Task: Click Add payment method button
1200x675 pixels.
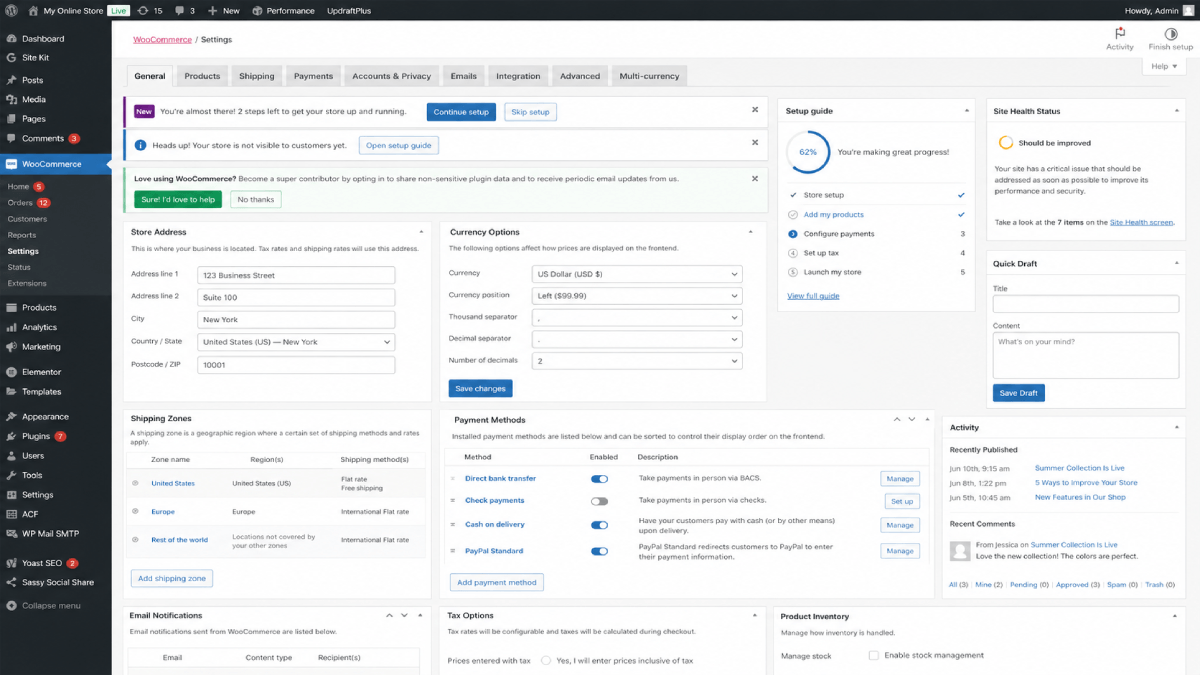Action: click(x=497, y=582)
